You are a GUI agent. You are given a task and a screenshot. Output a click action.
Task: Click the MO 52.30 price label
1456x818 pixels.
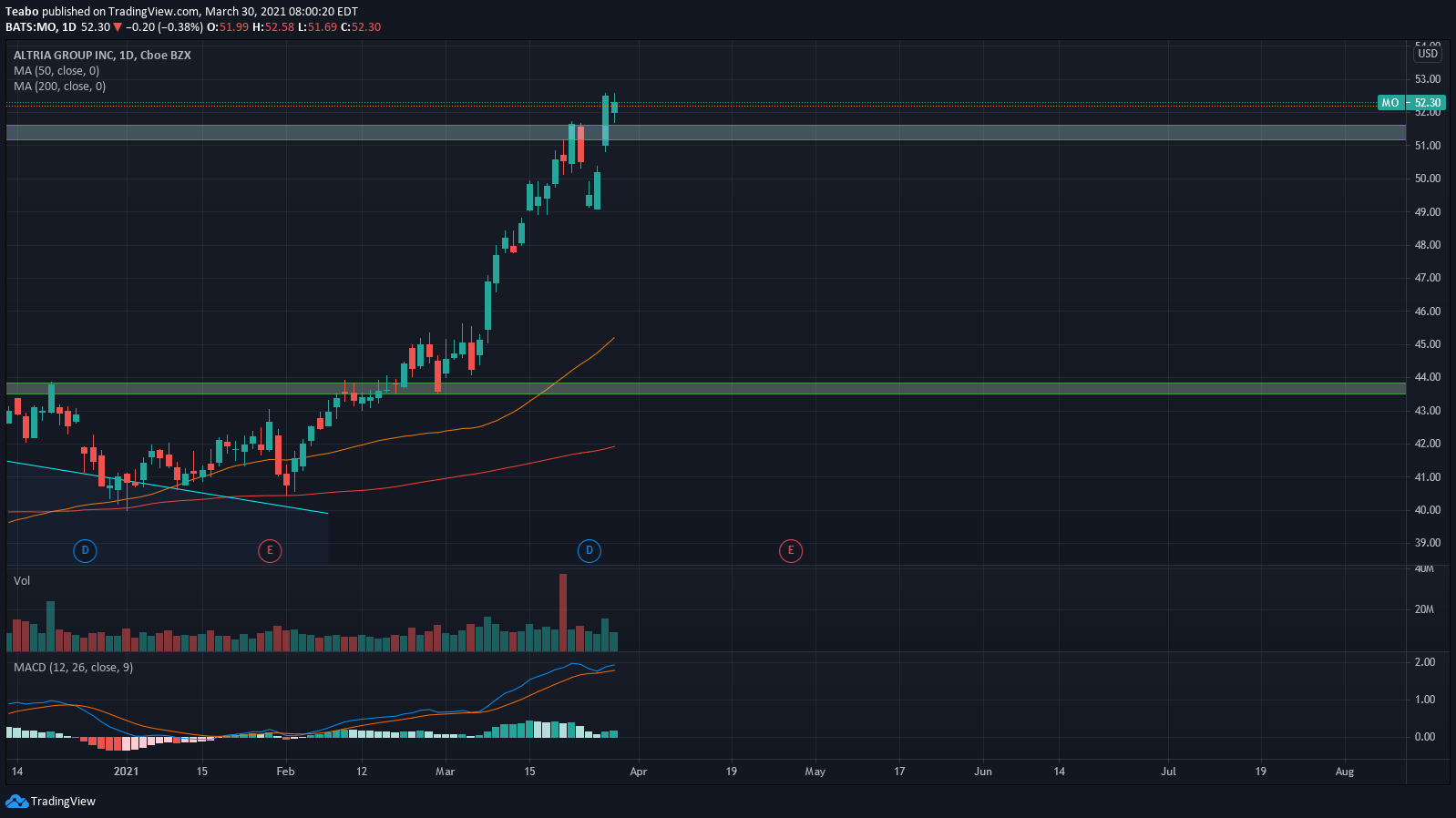click(x=1411, y=103)
